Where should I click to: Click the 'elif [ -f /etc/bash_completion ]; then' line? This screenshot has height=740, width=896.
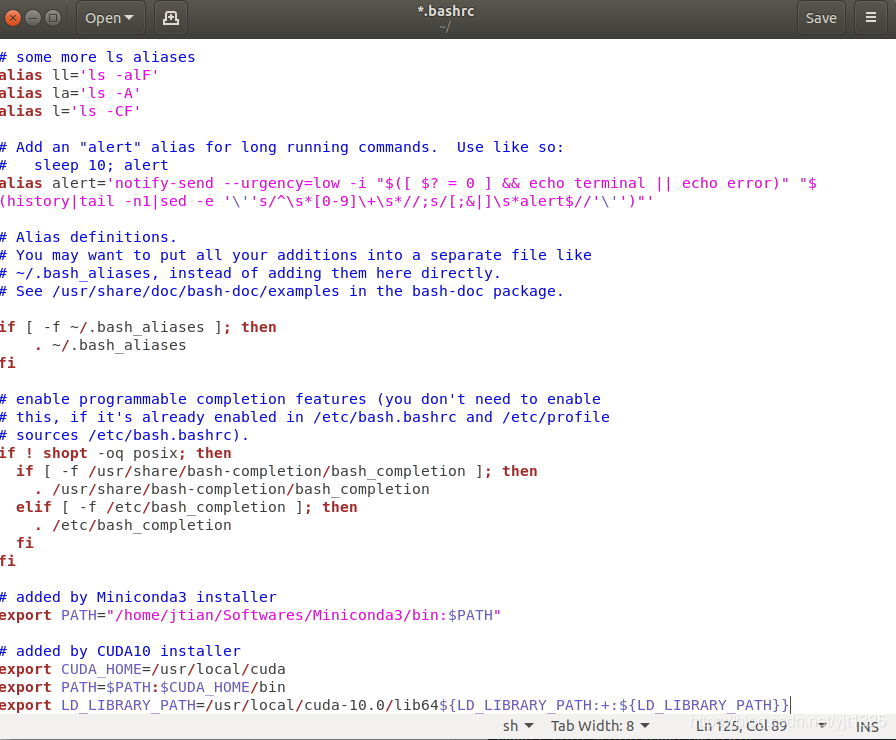pos(187,507)
